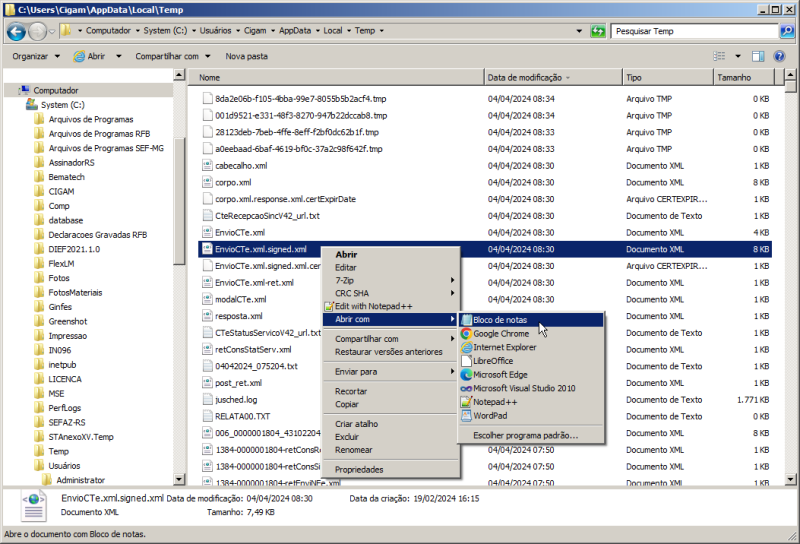Click the file icon of corpo.xml
The image size is (800, 544).
(207, 182)
